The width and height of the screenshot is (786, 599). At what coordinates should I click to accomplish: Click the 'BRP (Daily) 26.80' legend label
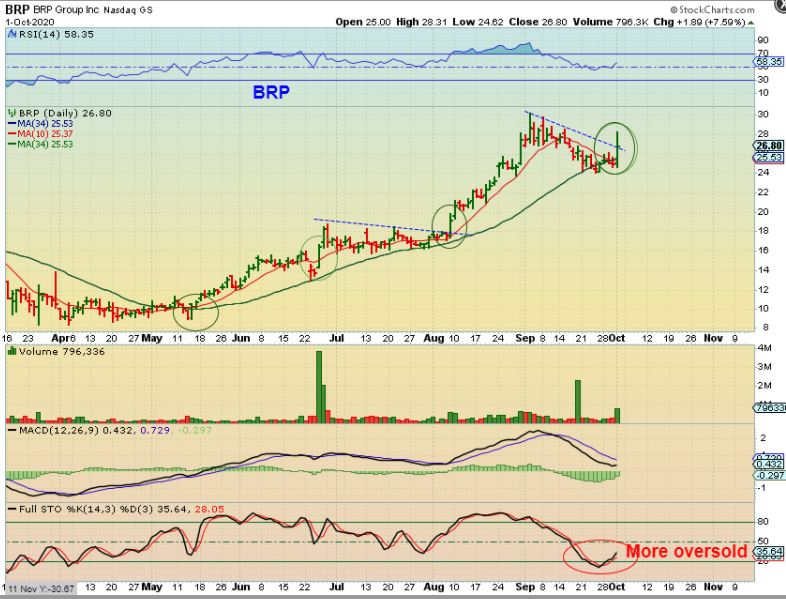[x=64, y=113]
